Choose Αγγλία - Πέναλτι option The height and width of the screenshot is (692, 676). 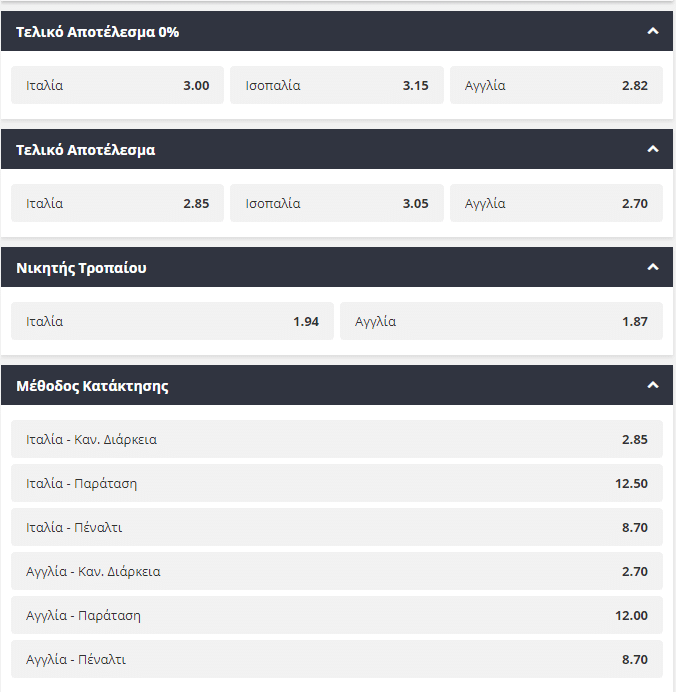(336, 659)
